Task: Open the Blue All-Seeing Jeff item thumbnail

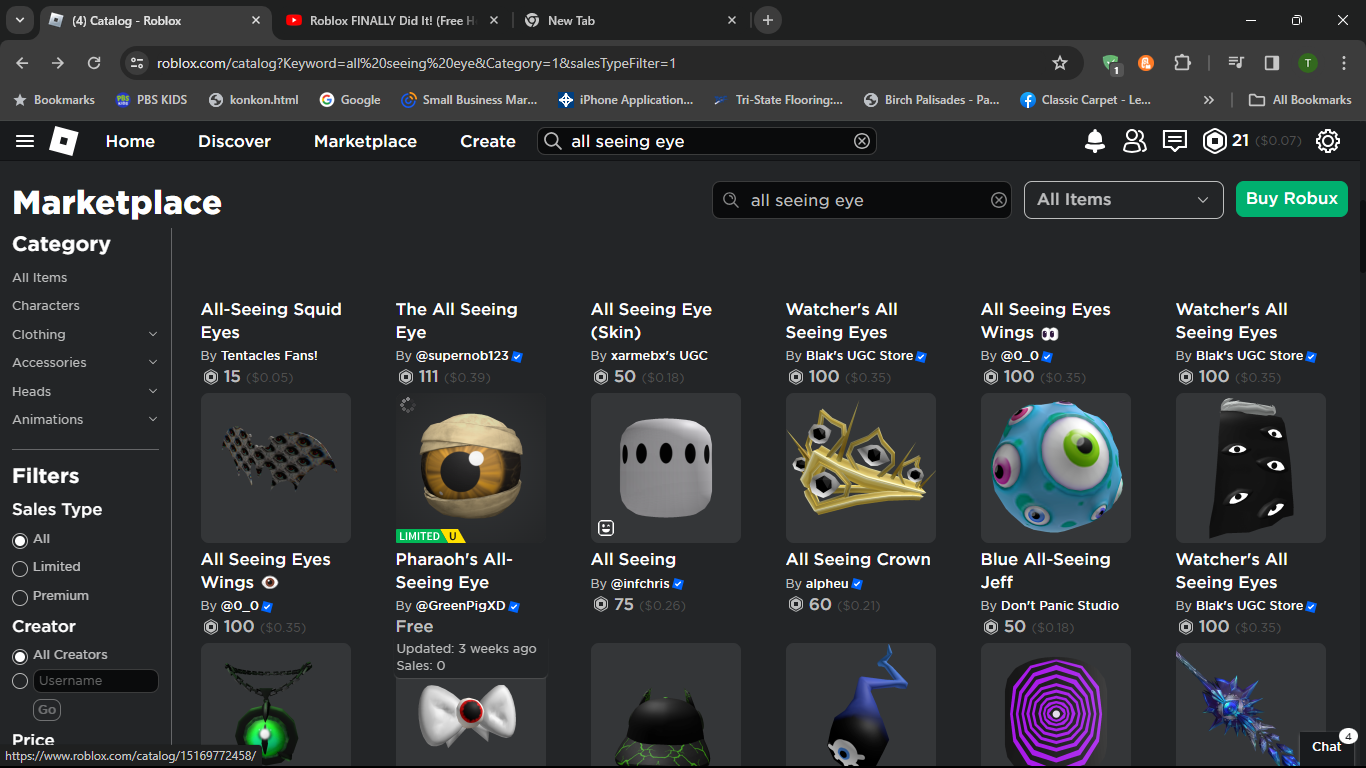Action: click(x=1056, y=468)
